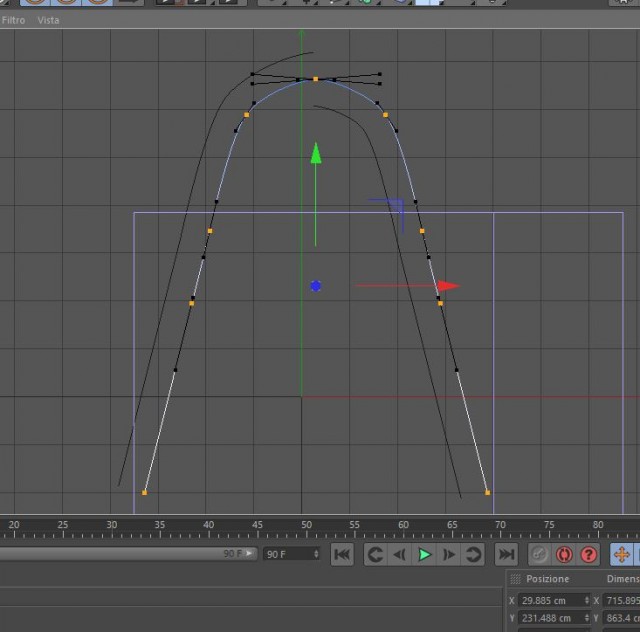Screen dimensions: 640x632
Task: Click the Posizione X field showing 29.885 cm
Action: click(554, 600)
